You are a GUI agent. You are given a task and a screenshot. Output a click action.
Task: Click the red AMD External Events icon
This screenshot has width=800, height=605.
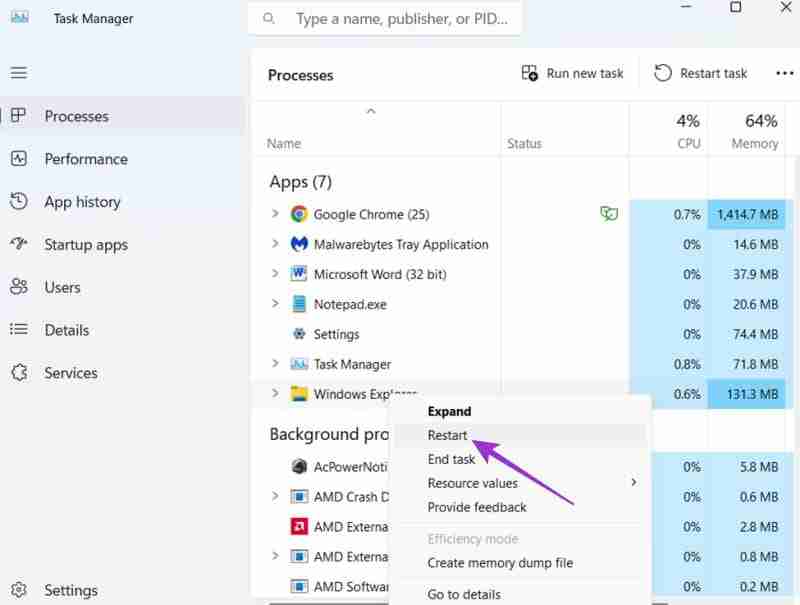tap(299, 526)
